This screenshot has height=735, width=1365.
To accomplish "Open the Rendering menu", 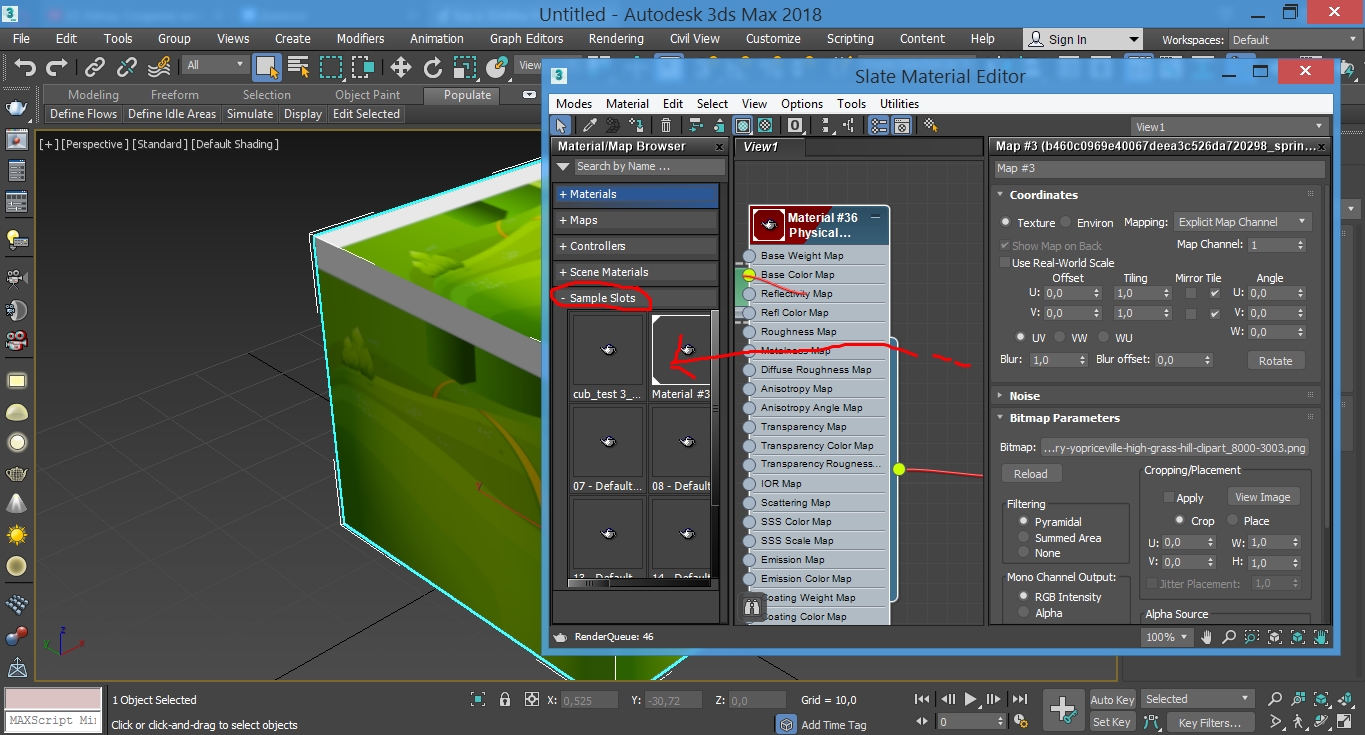I will tap(616, 39).
